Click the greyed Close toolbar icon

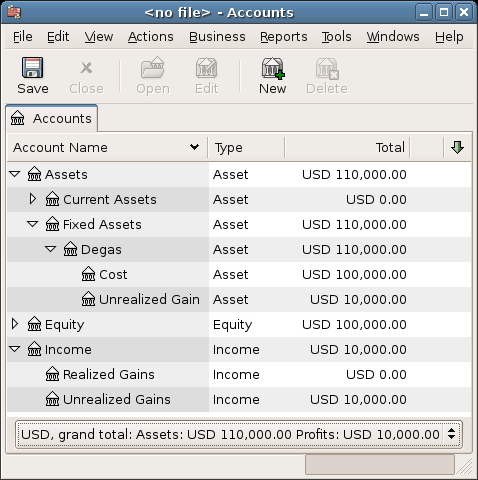tap(86, 68)
